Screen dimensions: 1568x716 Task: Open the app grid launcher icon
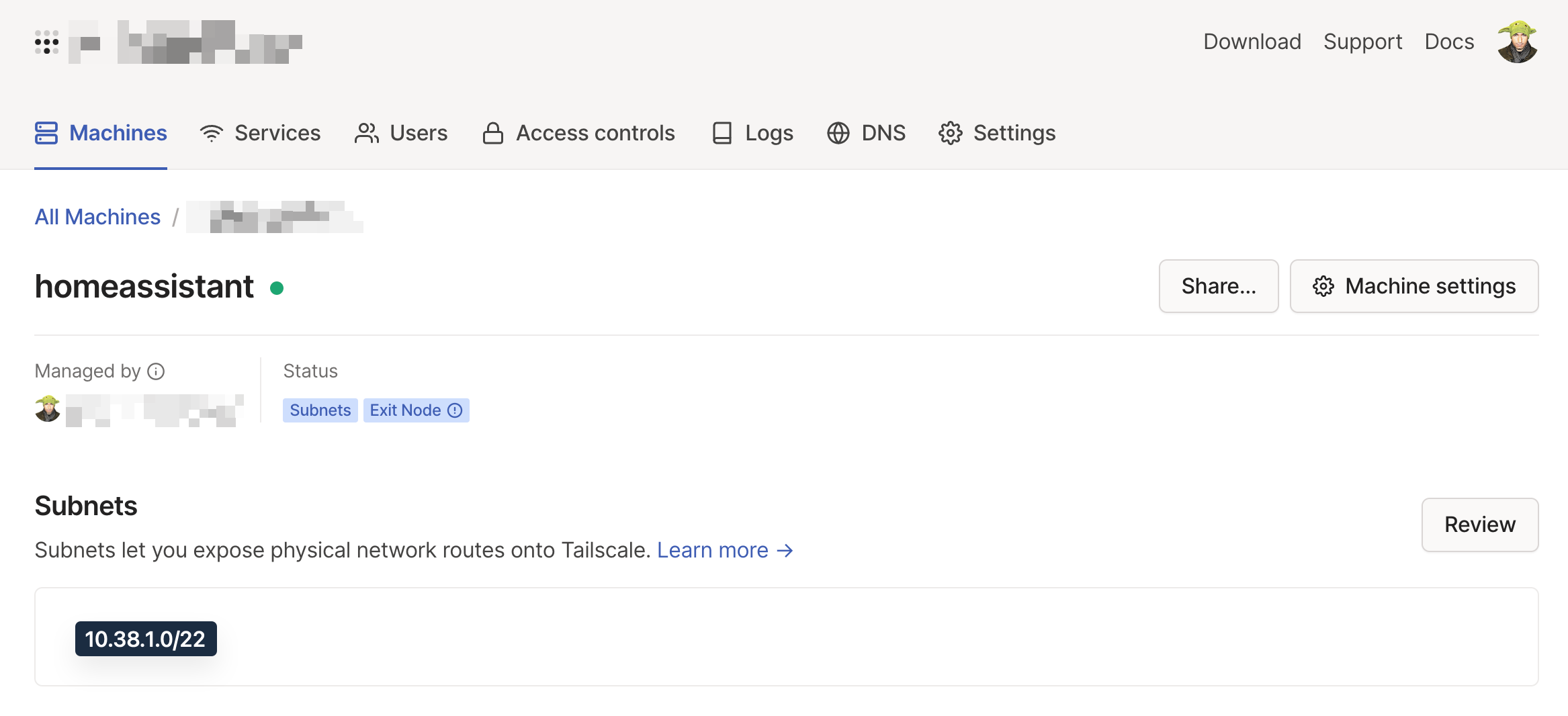[46, 42]
